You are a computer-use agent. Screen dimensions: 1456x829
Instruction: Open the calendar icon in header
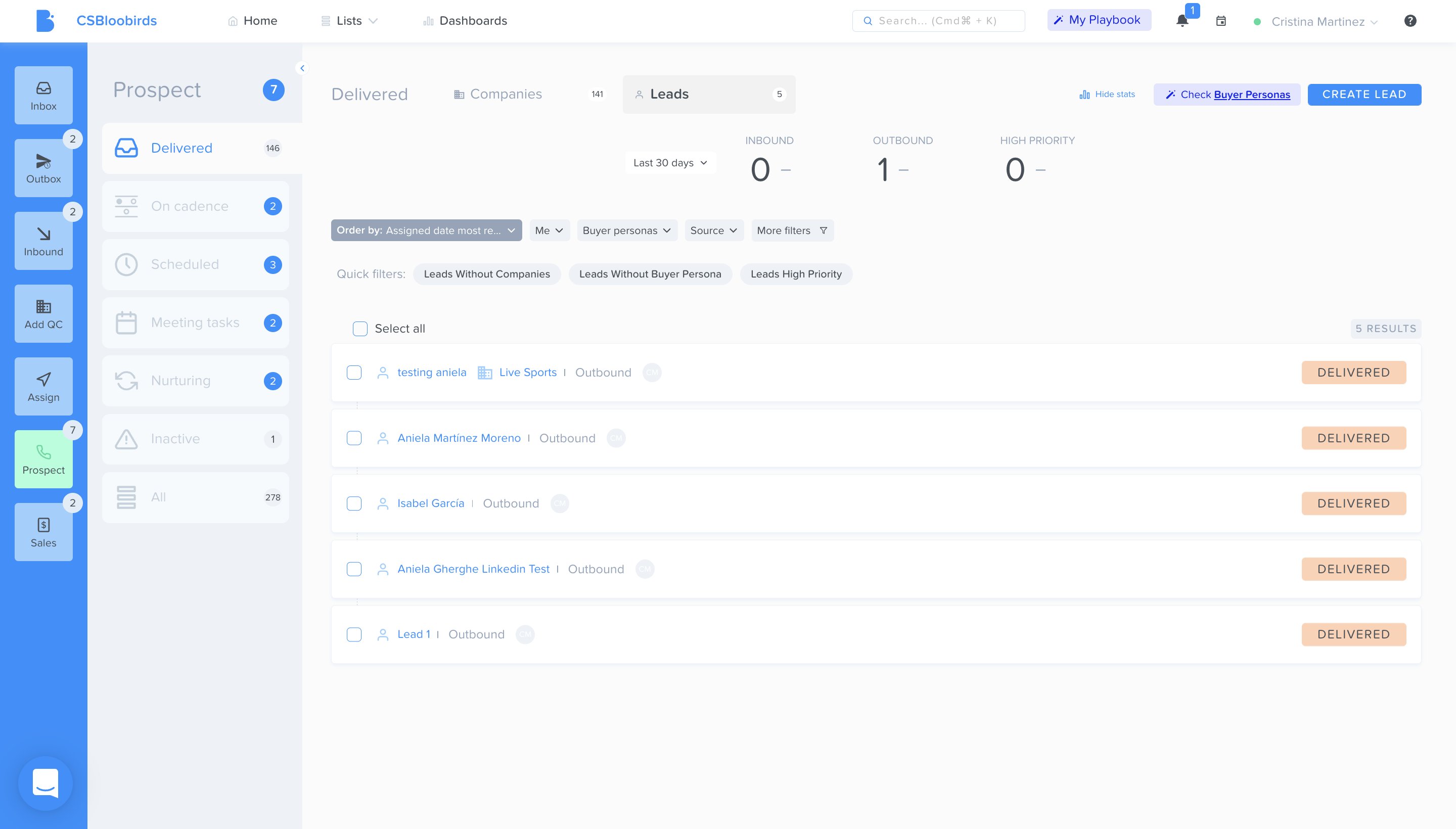pyautogui.click(x=1221, y=21)
